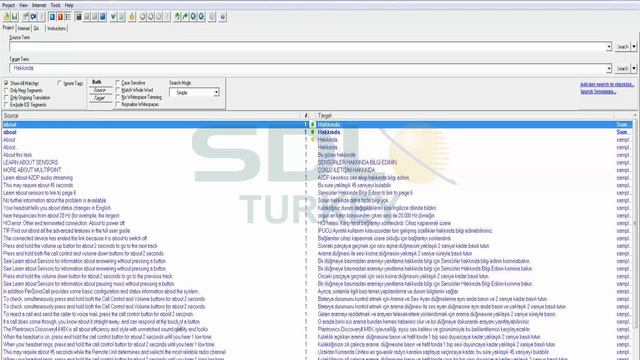The width and height of the screenshot is (640, 360).
Task: Open the Internet menu
Action: point(39,5)
